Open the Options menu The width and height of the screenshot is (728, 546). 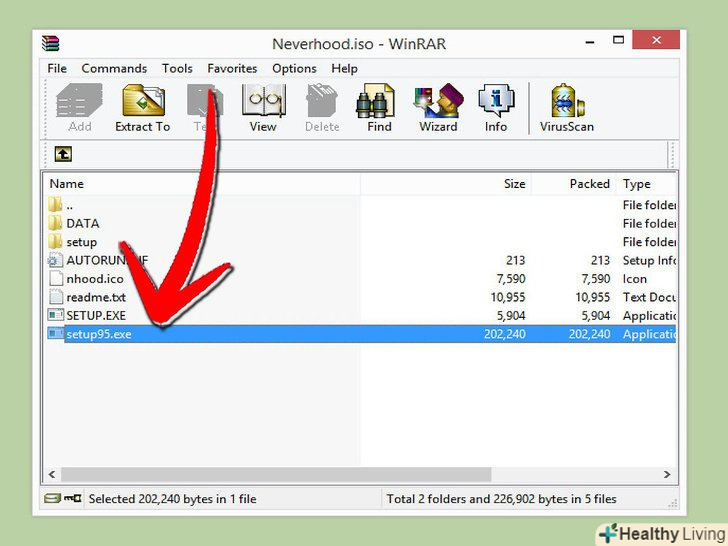294,68
